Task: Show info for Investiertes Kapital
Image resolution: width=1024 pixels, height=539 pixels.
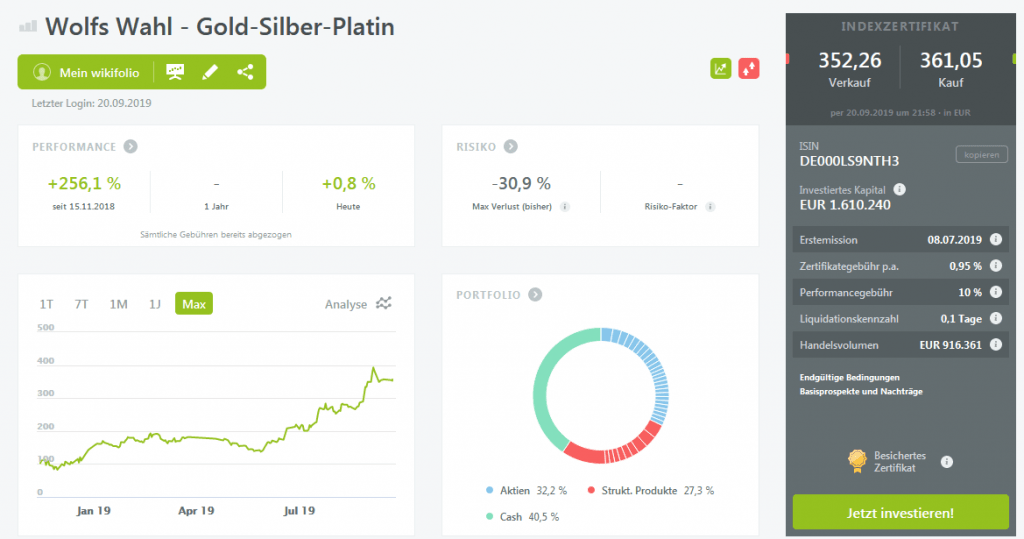Action: point(900,189)
